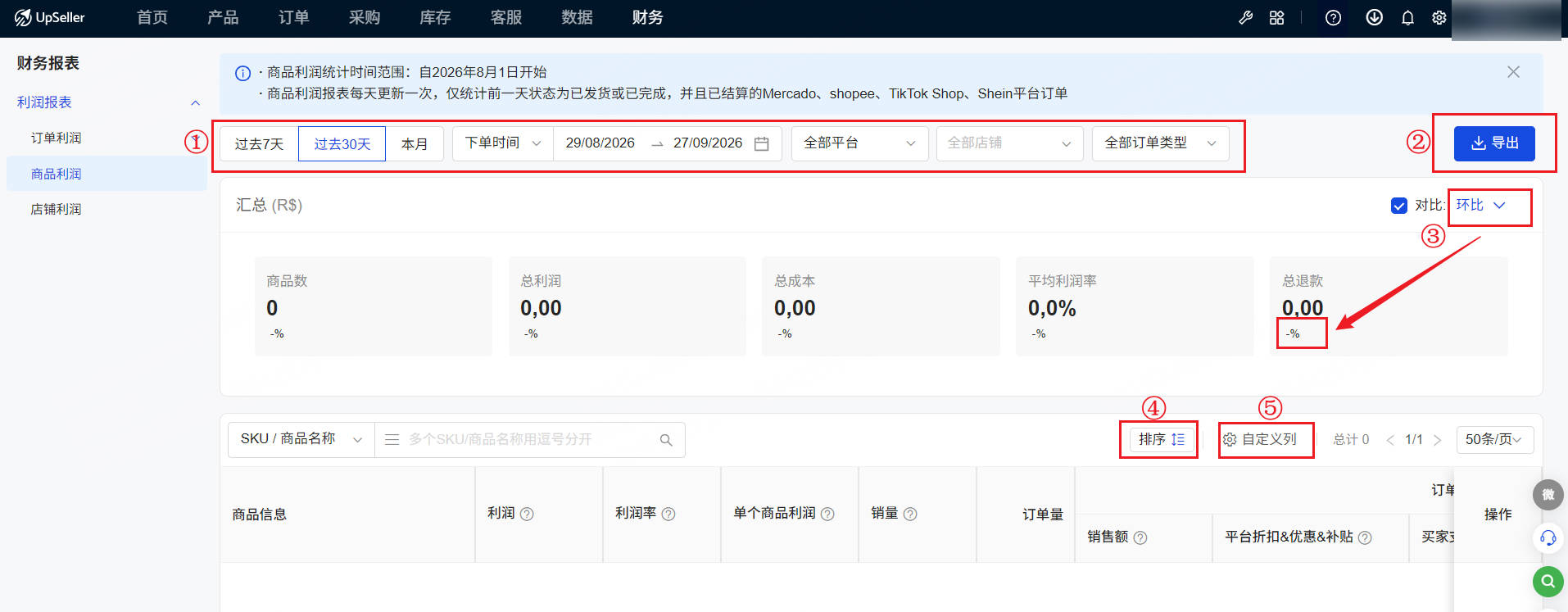Open the 数据 top menu
This screenshot has height=612, width=1568.
(577, 17)
